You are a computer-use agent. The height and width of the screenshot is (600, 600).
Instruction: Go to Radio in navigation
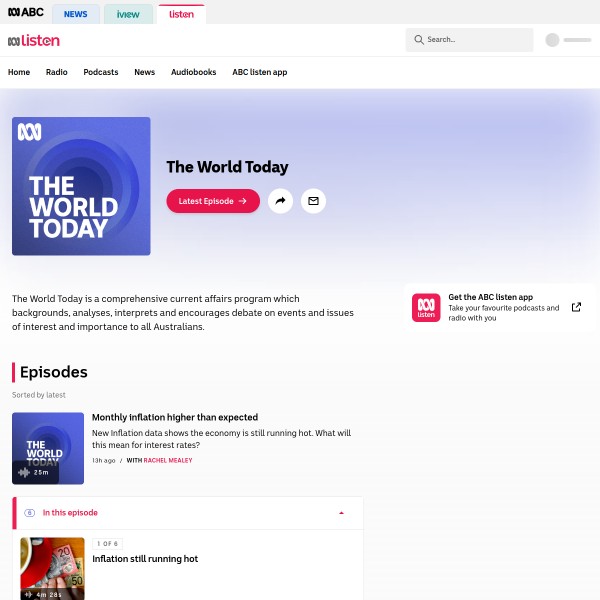(57, 72)
